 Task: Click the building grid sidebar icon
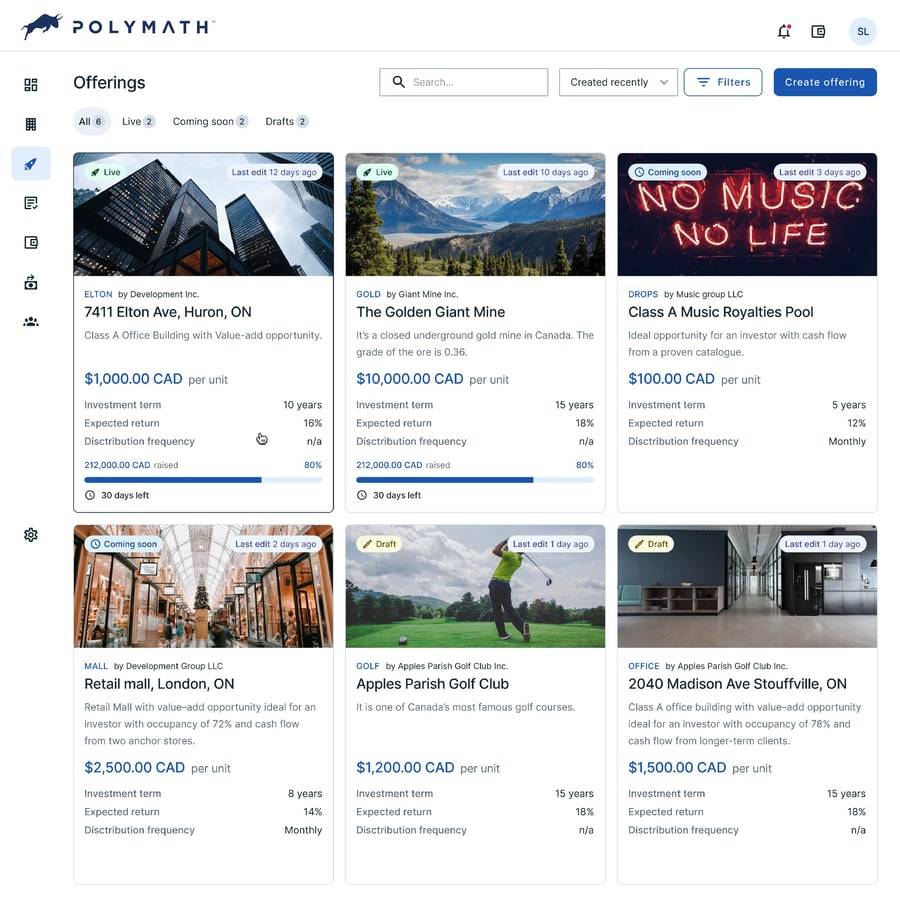(x=31, y=125)
